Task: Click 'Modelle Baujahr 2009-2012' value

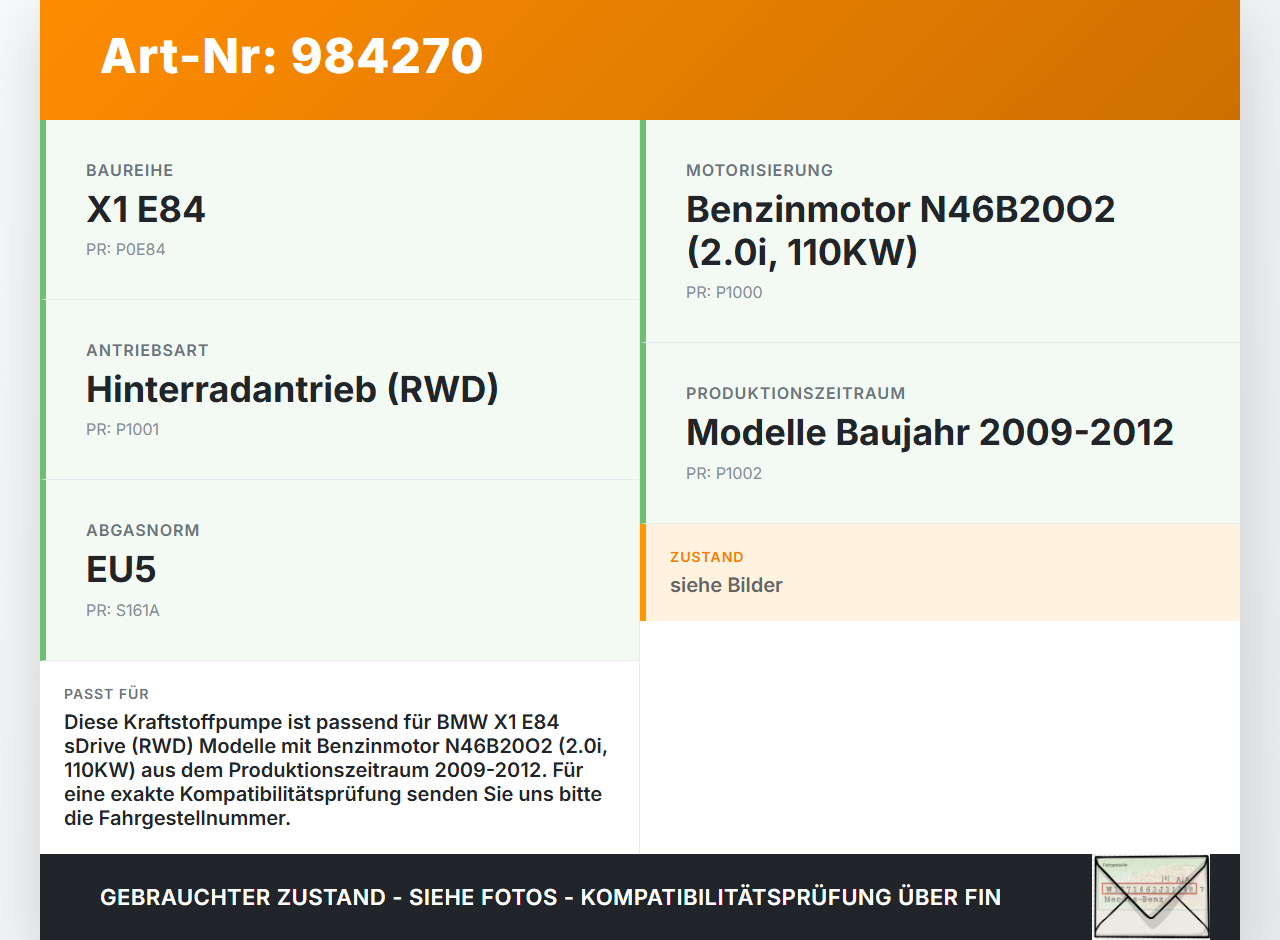Action: pyautogui.click(x=930, y=432)
